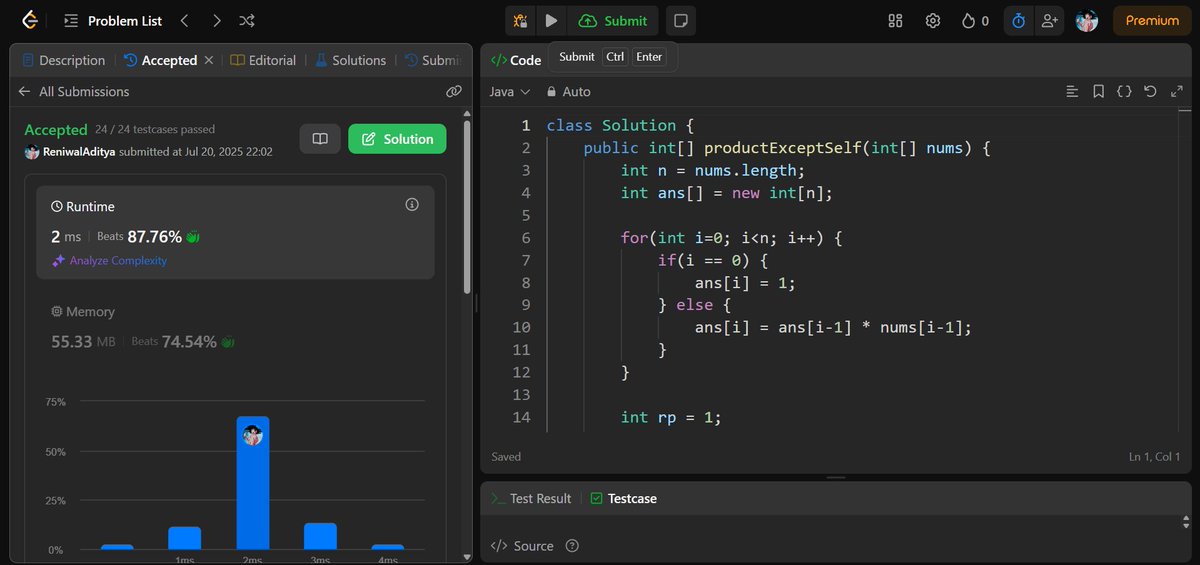Click the debug icon beside Run
The width and height of the screenshot is (1200, 565).
tap(520, 20)
